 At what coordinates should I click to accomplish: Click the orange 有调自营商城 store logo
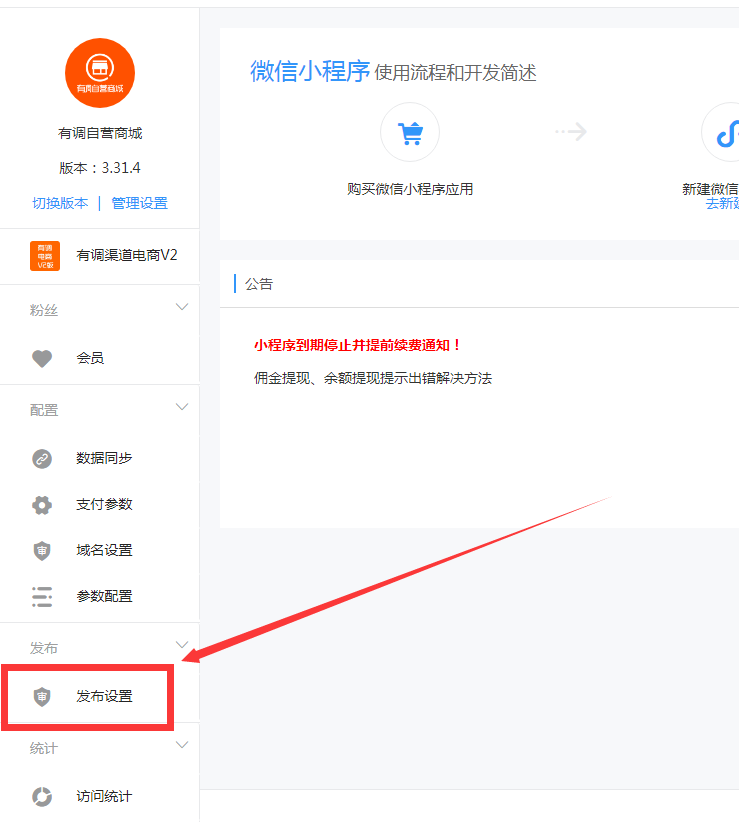100,73
